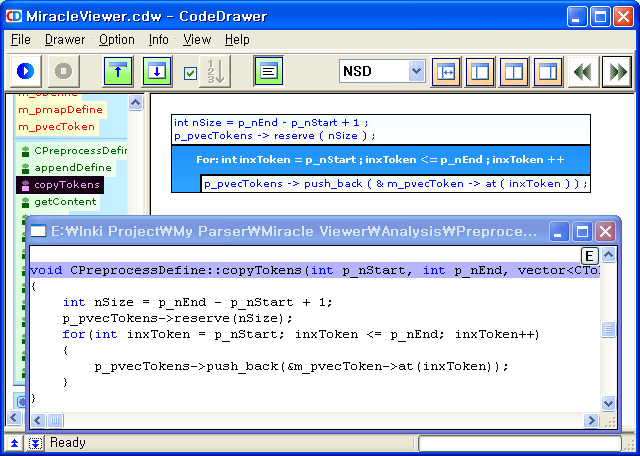Click the blue run/play toolbar icon
The image size is (640, 456).
click(x=25, y=71)
